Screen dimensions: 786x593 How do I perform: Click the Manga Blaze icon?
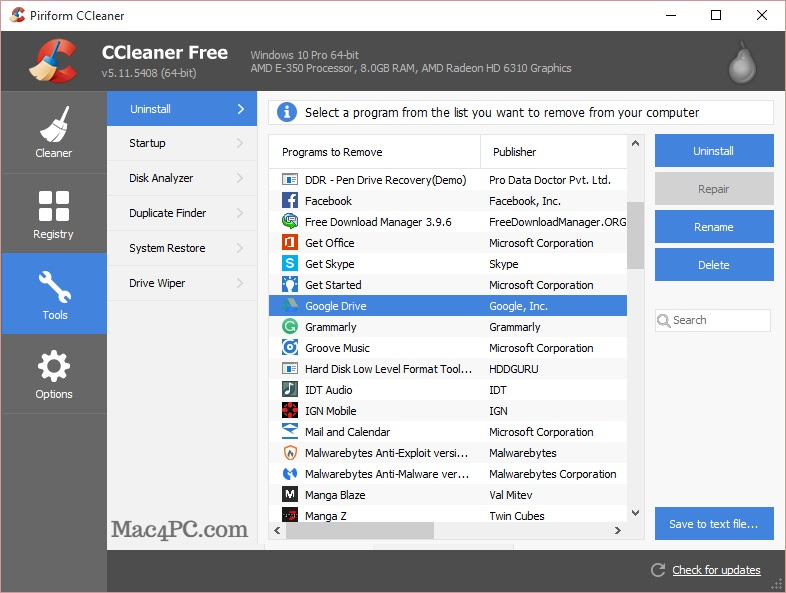[290, 495]
